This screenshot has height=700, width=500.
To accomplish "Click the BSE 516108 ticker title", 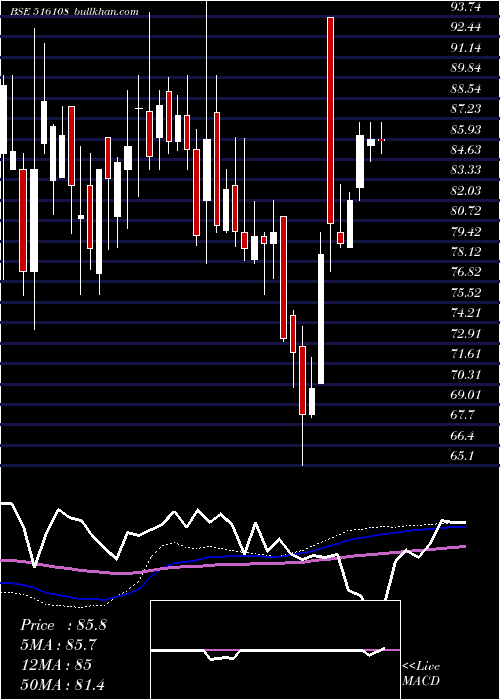I will click(x=40, y=12).
